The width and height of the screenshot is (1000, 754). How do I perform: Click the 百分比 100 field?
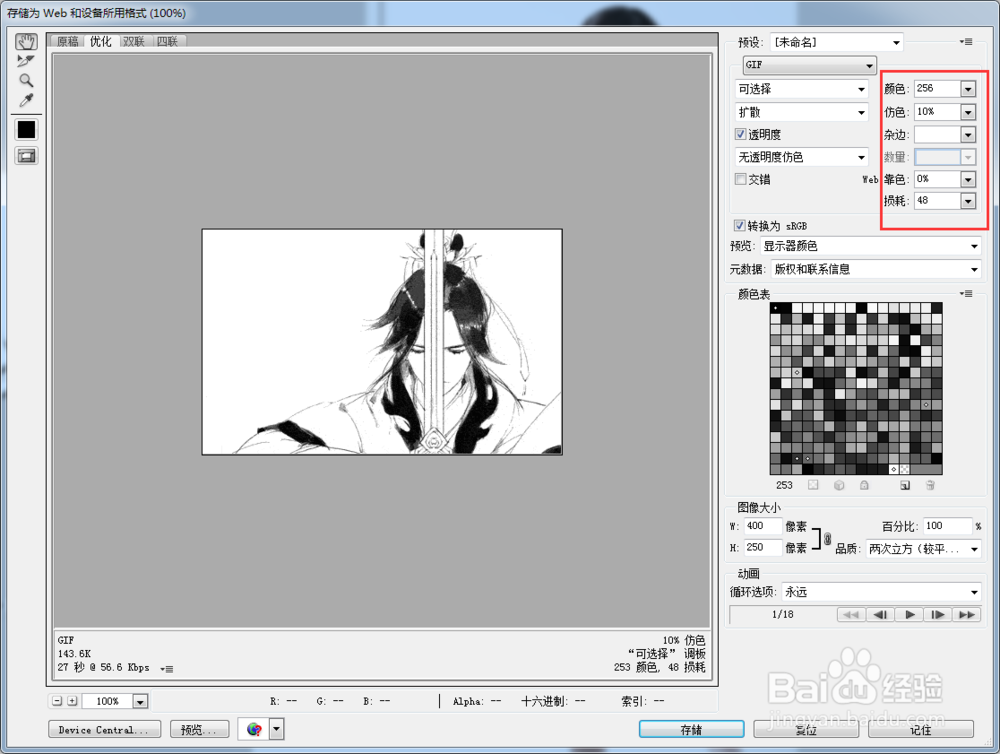(x=947, y=526)
